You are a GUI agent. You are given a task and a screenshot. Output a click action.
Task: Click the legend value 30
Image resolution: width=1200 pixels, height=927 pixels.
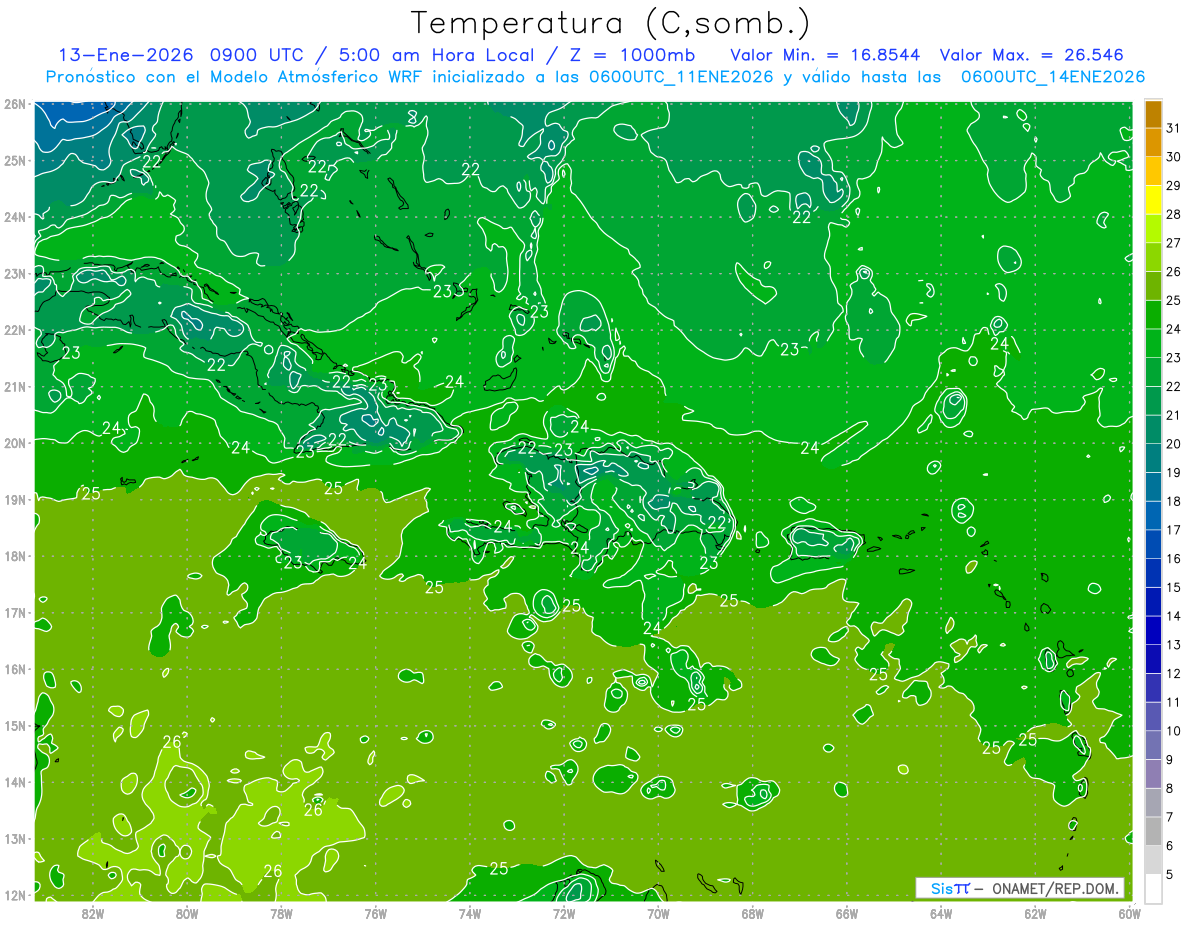pyautogui.click(x=1174, y=157)
